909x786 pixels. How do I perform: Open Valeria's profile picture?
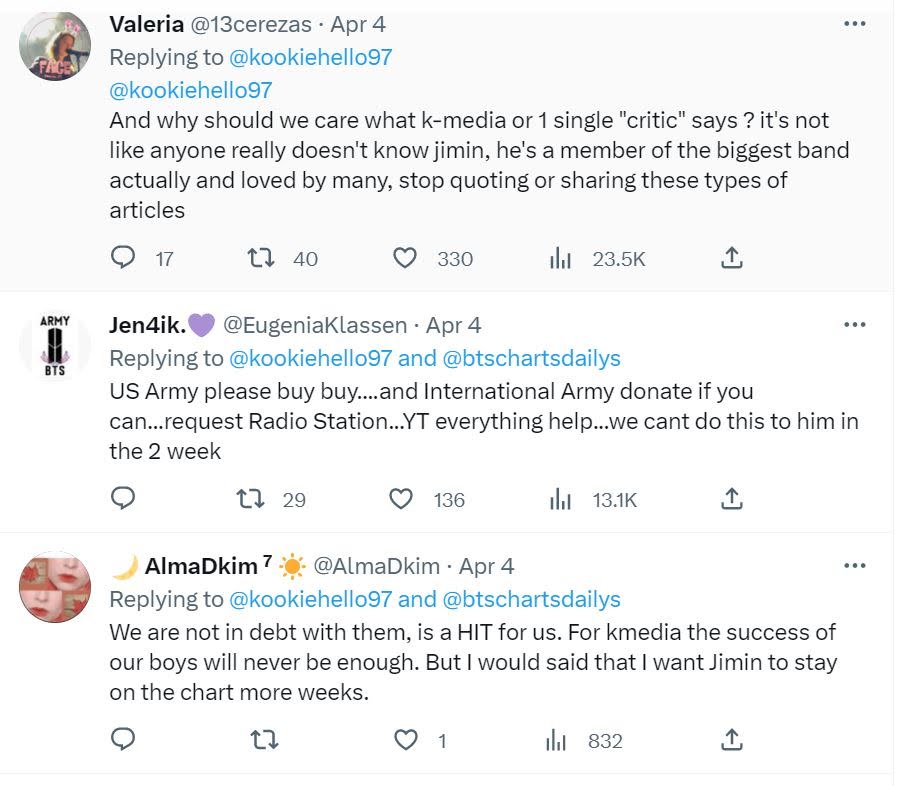[x=55, y=46]
